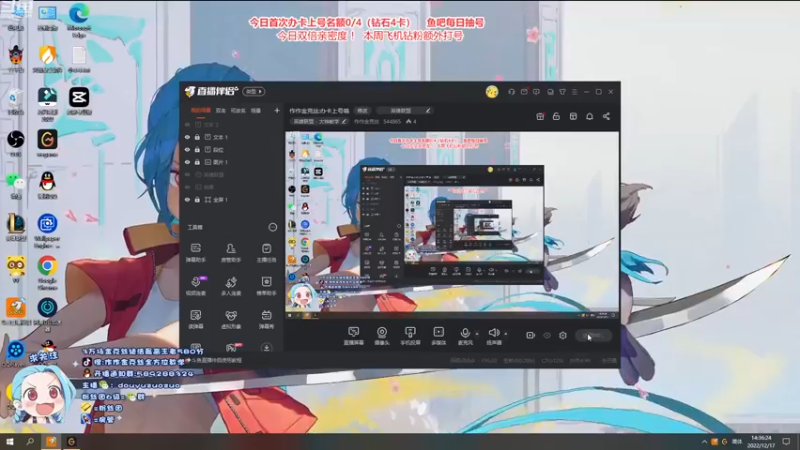The width and height of the screenshot is (800, 450).
Task: Unlock the 文本 1 source with its lock icon
Action: pos(197,137)
